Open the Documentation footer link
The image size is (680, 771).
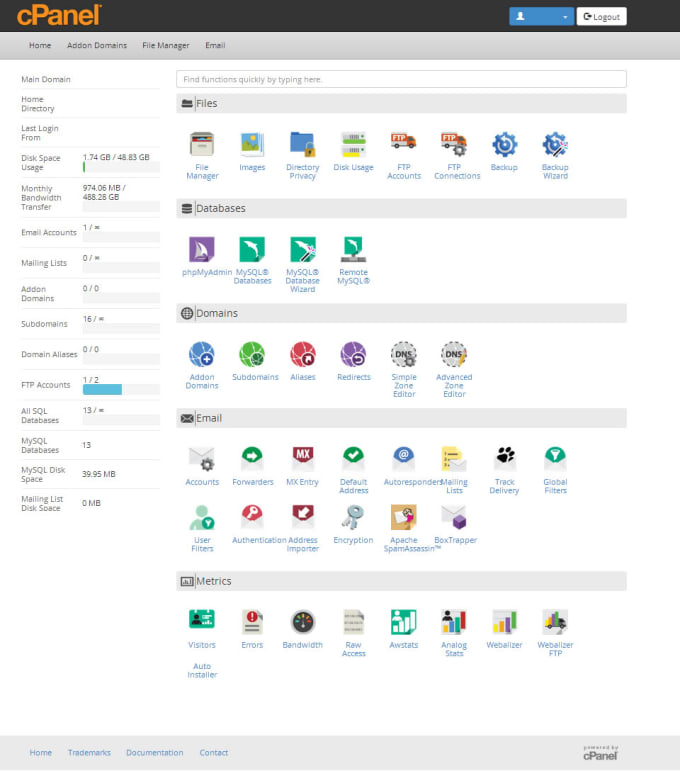(x=154, y=752)
